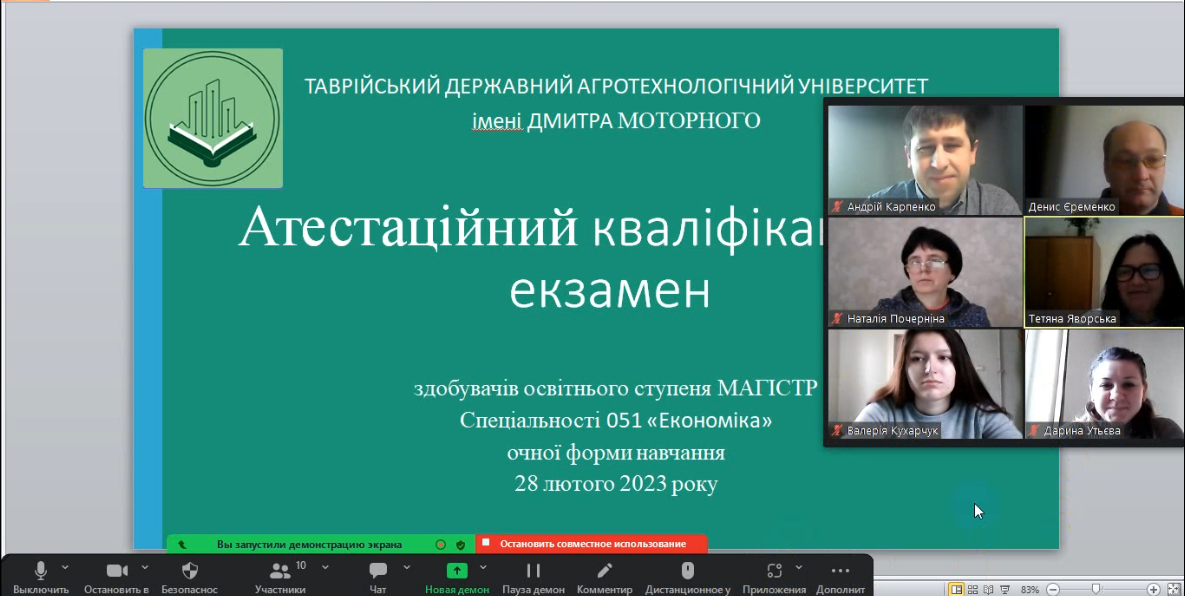Click green screen-sharing status bar text
The image size is (1185, 596).
click(x=309, y=544)
